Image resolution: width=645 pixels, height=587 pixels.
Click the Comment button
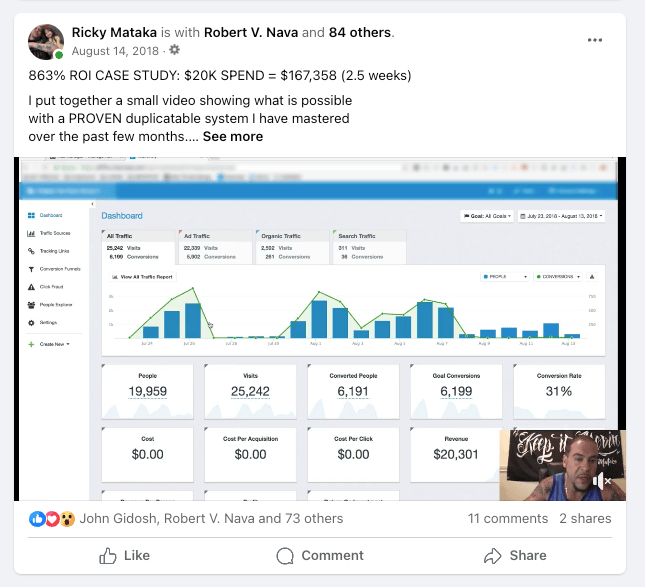(320, 555)
